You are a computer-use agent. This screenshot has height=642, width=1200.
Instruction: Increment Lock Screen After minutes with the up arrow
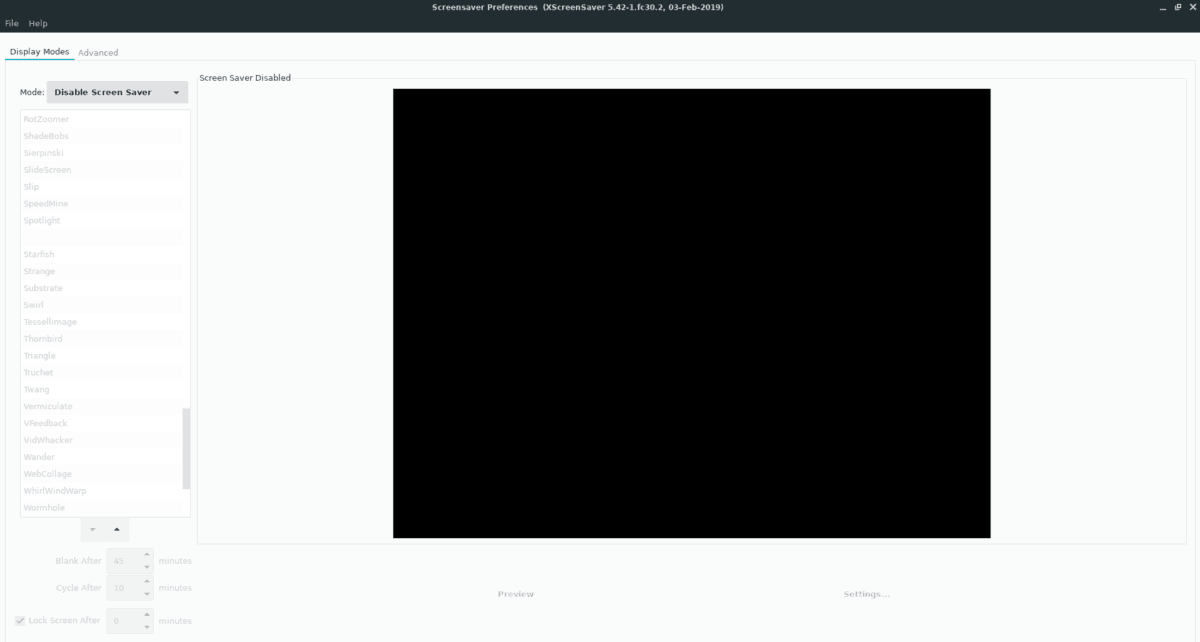(x=145, y=614)
